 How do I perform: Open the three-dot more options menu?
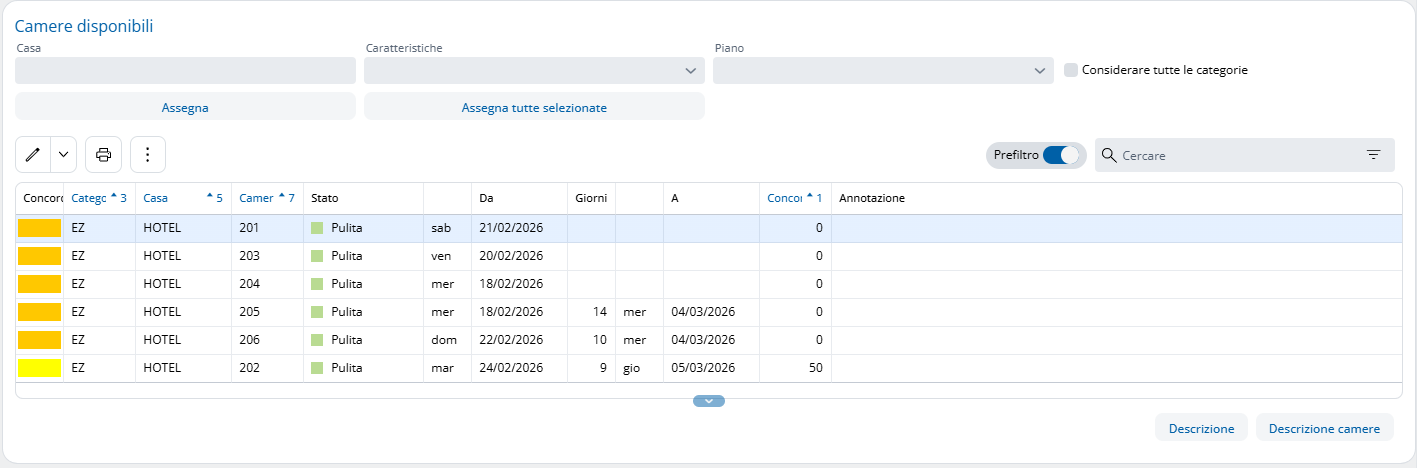click(x=147, y=154)
